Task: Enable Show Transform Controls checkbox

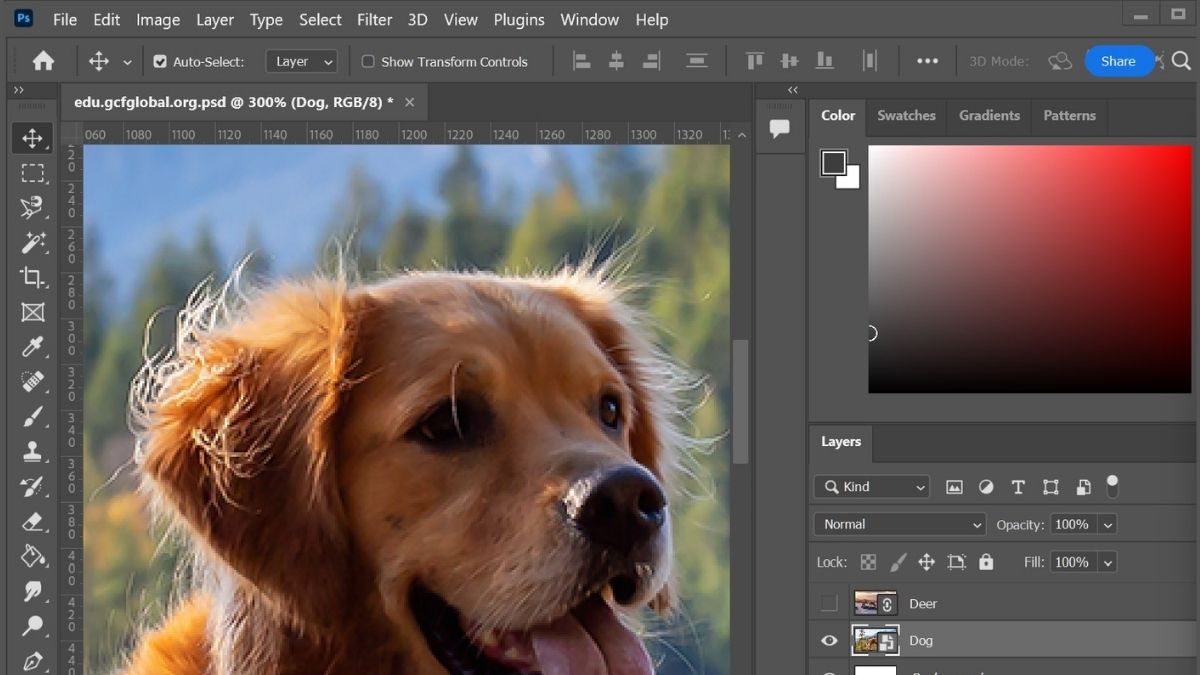Action: pos(368,61)
